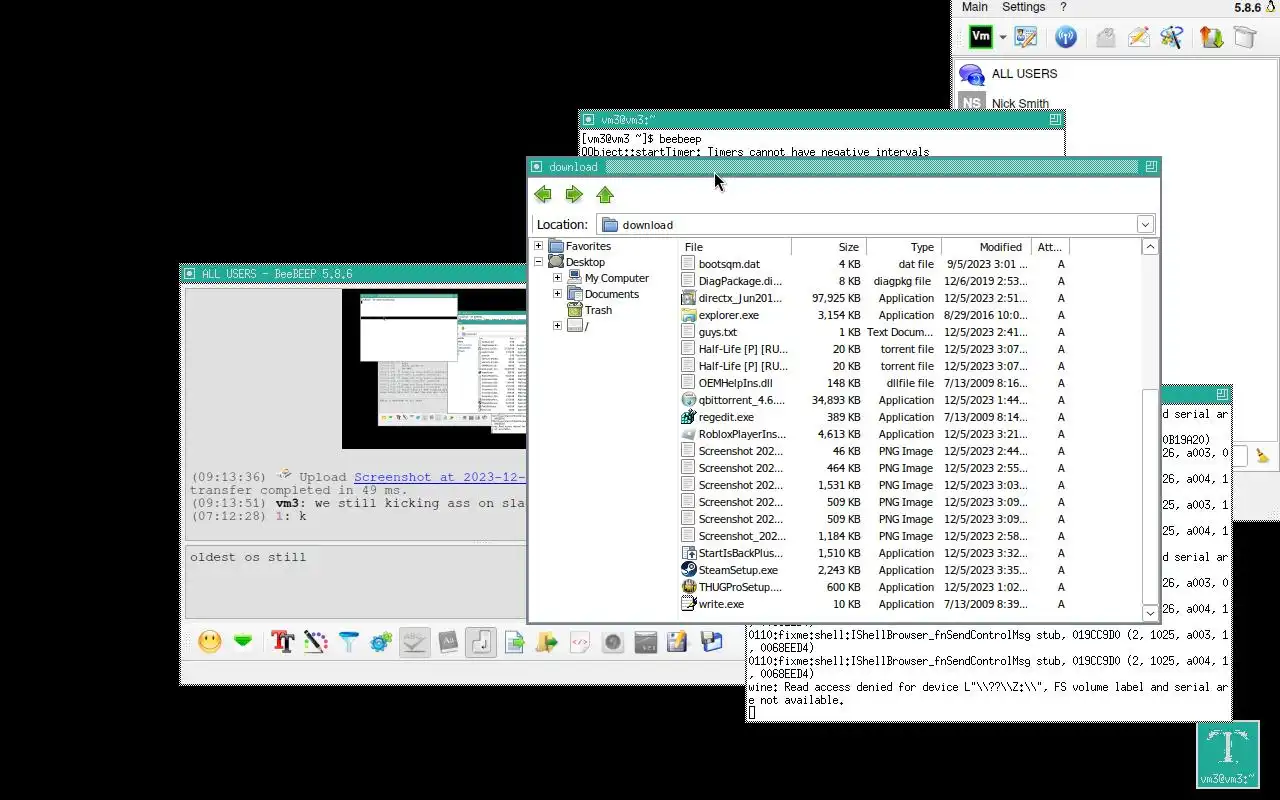Viewport: 1280px width, 800px height.
Task: Click the notepad-with-pencil icon in chat toolbar
Action: [x=678, y=642]
